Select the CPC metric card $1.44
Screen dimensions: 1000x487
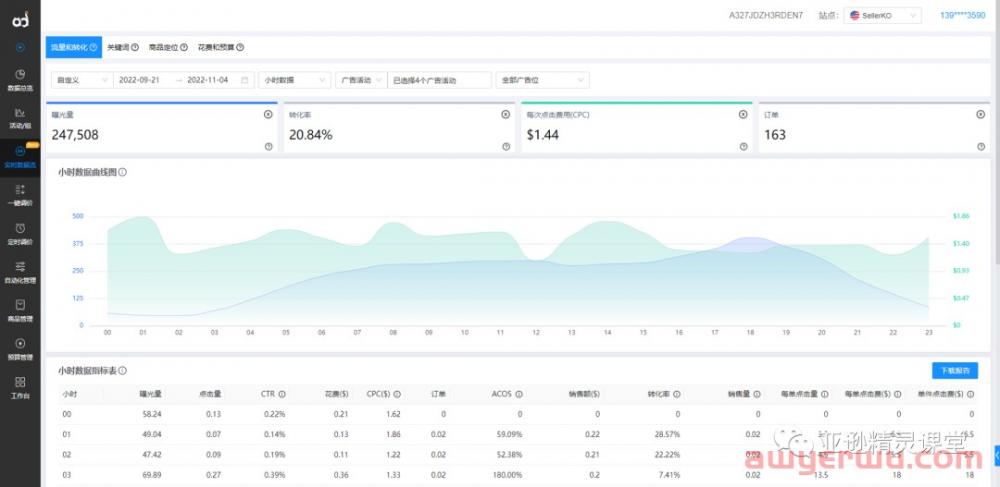pyautogui.click(x=636, y=127)
